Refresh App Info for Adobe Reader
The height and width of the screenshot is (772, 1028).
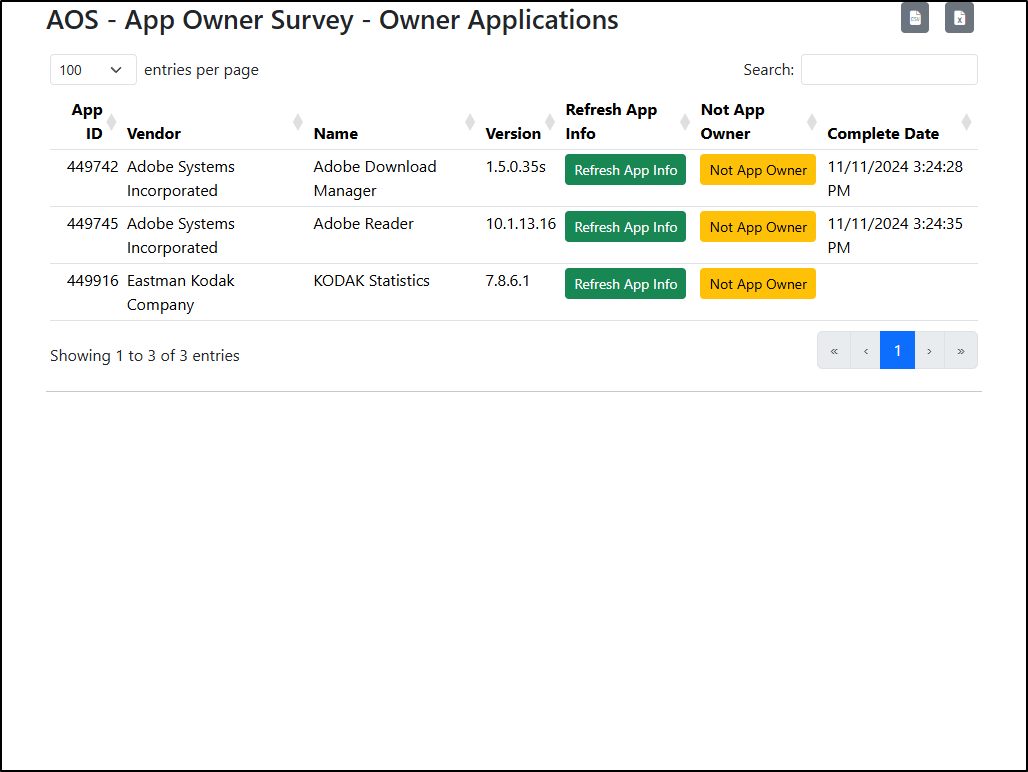click(x=625, y=227)
